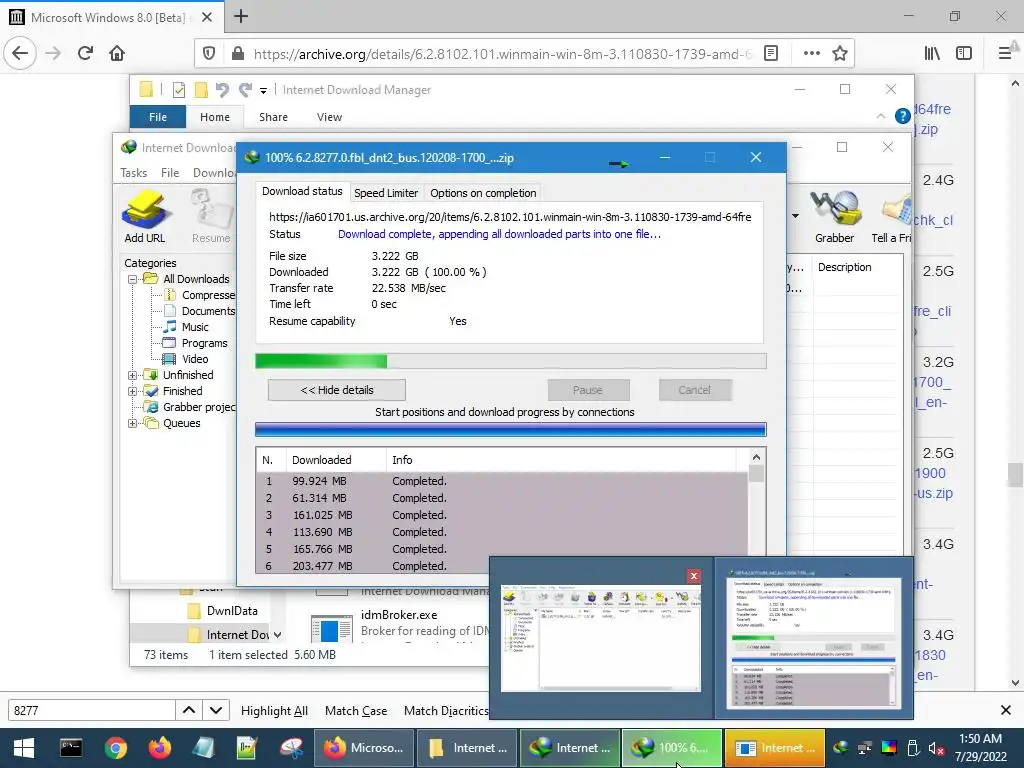This screenshot has height=768, width=1024.
Task: Reload the archive.org page
Action: tap(86, 53)
